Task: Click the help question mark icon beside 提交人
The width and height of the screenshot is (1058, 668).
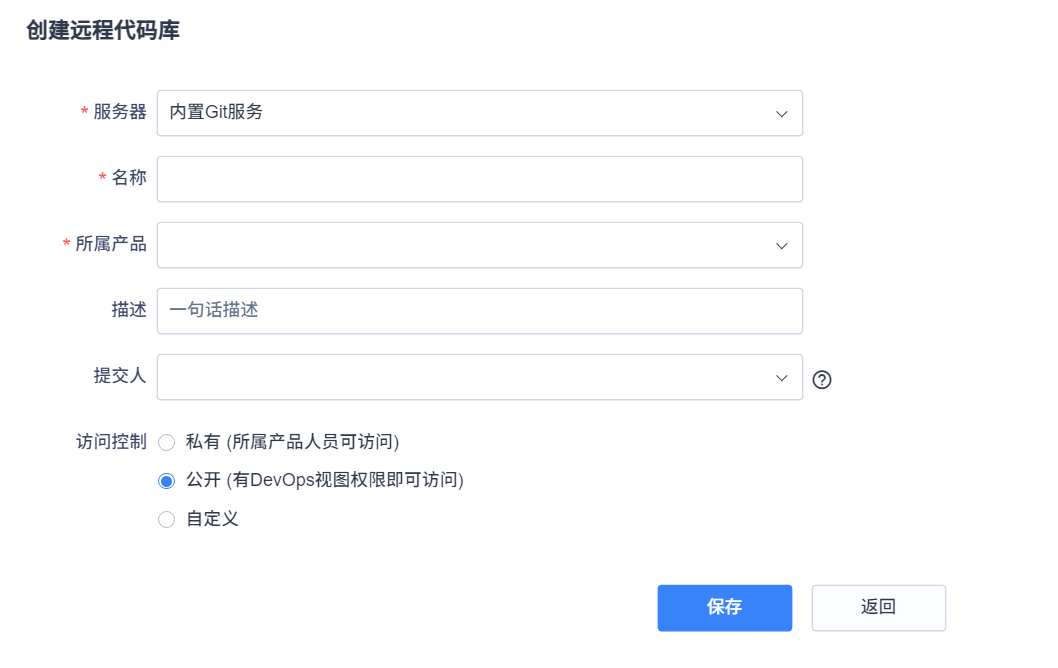Action: click(822, 379)
